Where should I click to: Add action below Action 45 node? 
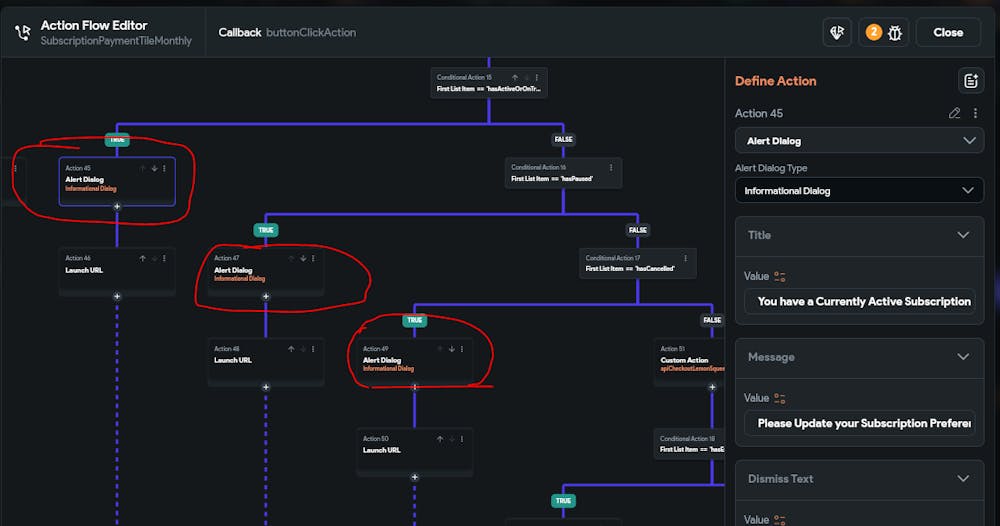(117, 207)
